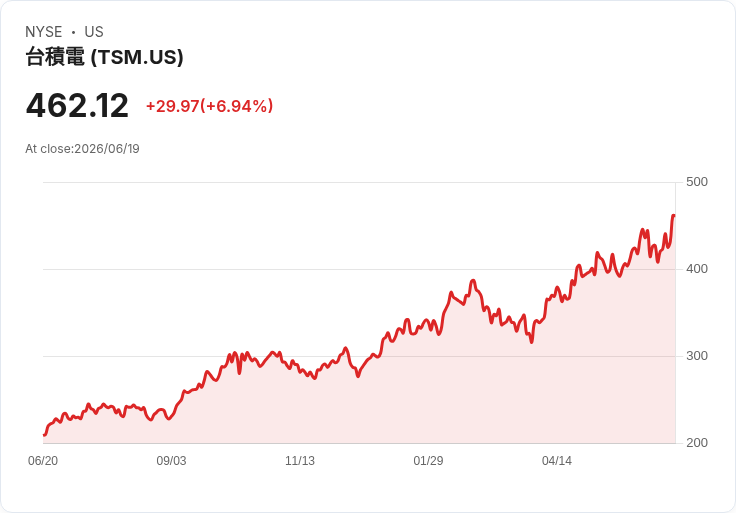736x513 pixels.
Task: Click the chart line's starting point at 06/20
Action: (x=44, y=435)
